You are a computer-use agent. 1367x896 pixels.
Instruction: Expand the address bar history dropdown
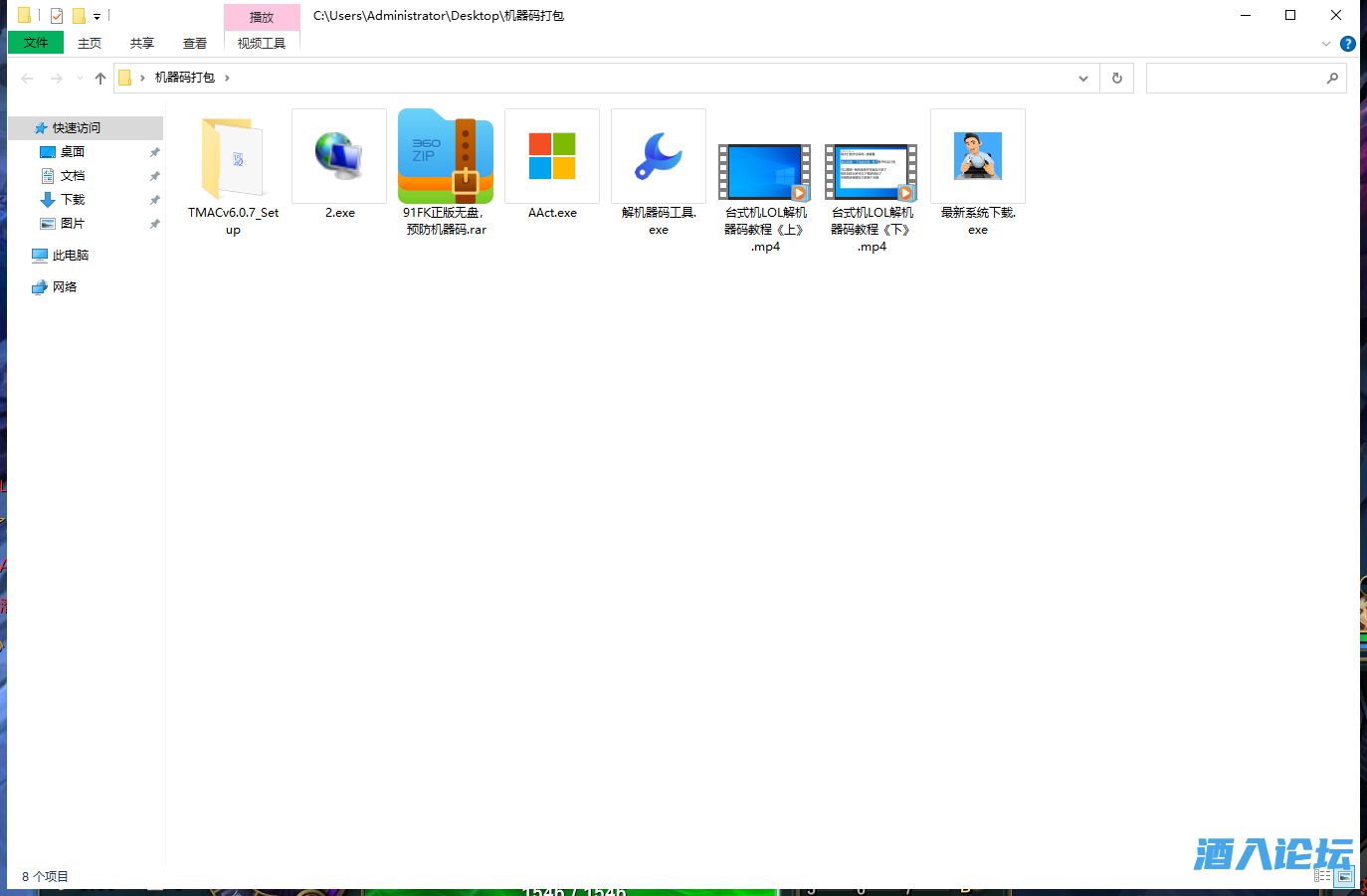point(1082,78)
